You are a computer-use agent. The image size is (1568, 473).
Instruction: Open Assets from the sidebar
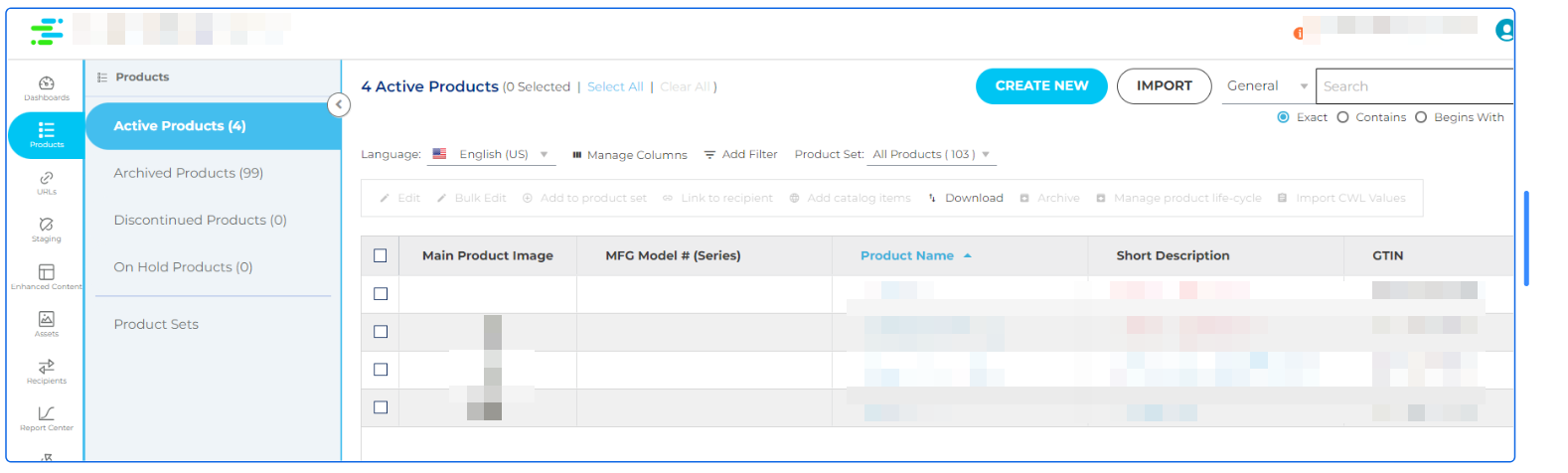(46, 323)
